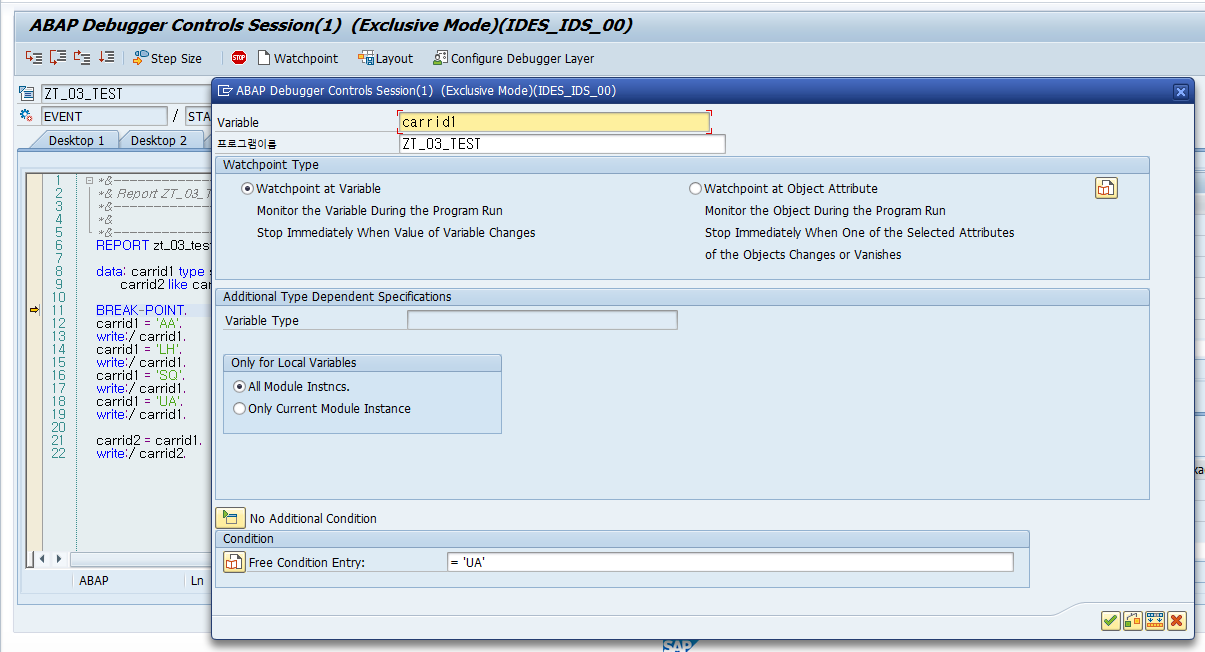
Task: Click the data declaration on line 8
Action: pos(154,271)
